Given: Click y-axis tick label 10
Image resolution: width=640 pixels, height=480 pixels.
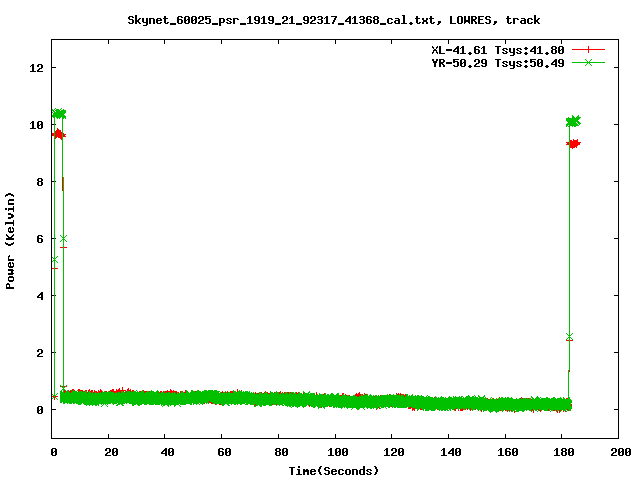Looking at the screenshot, I should click(x=36, y=125).
